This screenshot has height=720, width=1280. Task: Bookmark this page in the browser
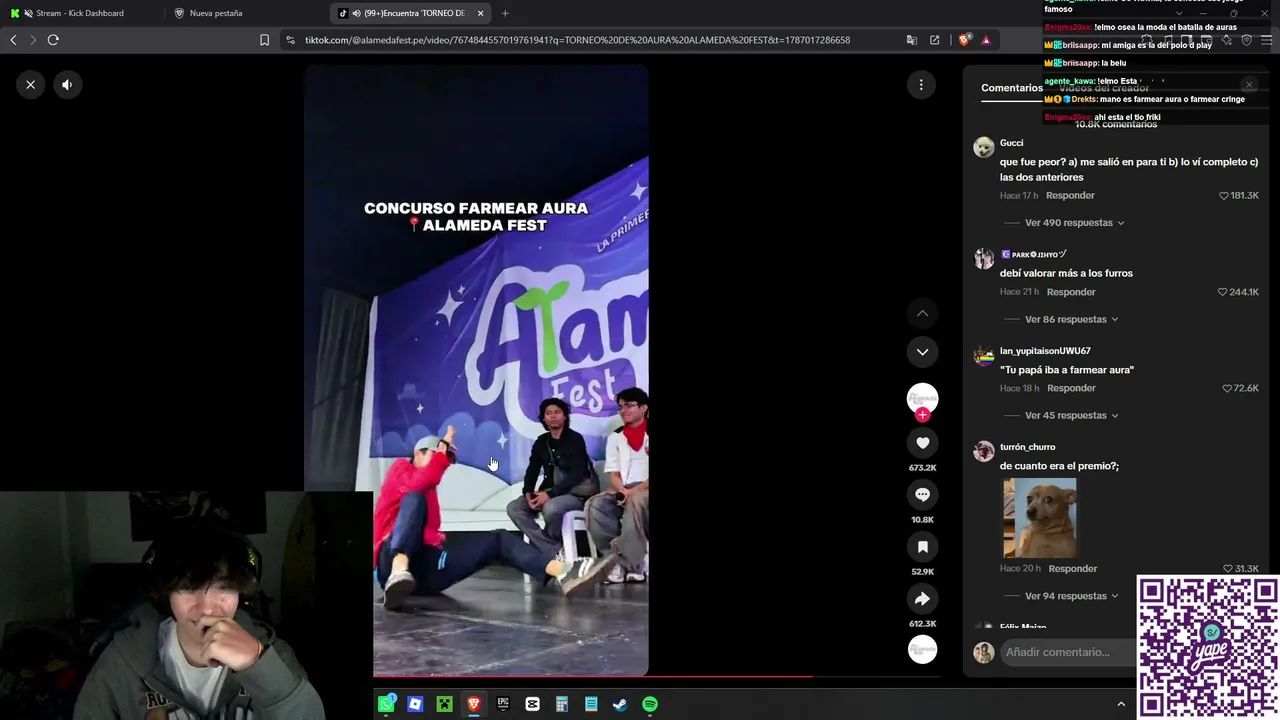pos(264,40)
